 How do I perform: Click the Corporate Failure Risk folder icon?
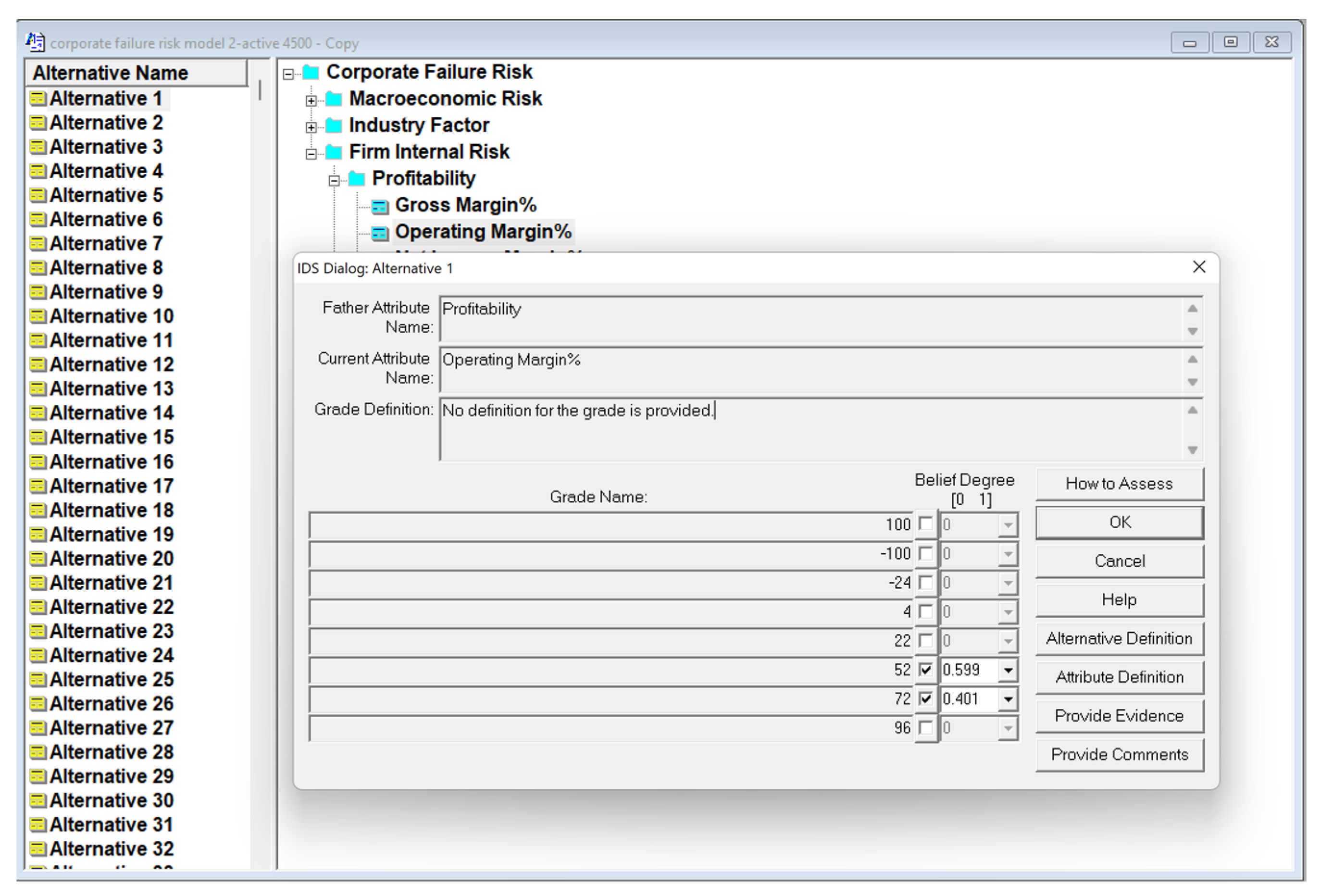(311, 73)
